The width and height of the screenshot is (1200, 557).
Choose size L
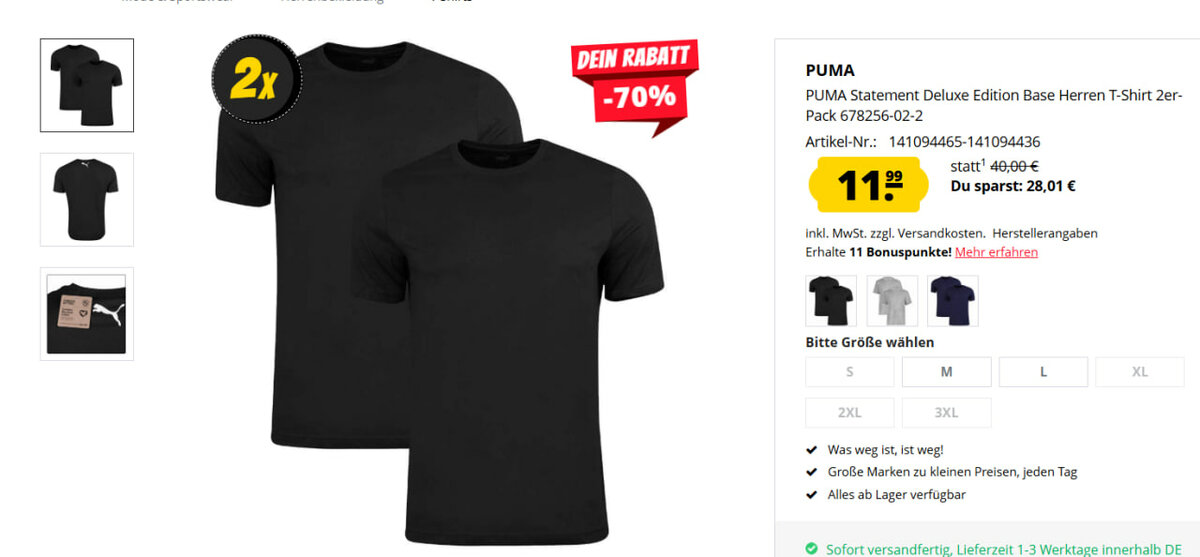[1043, 372]
